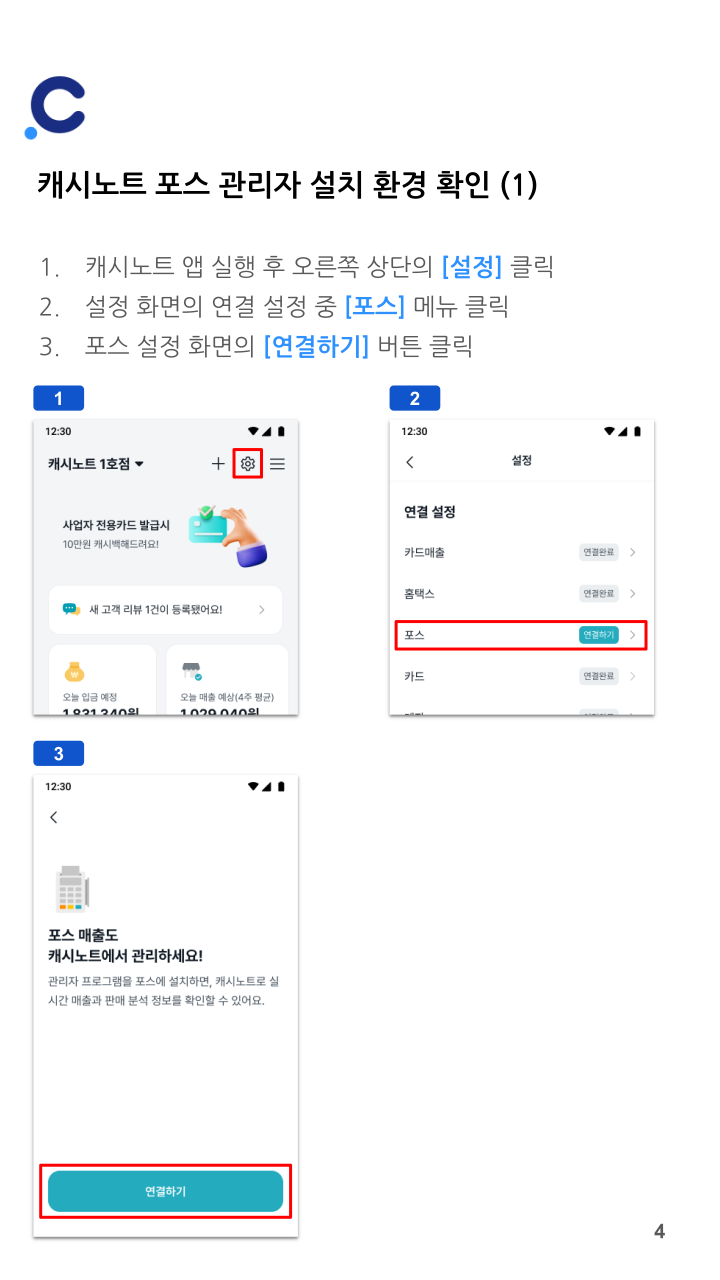Click the large 연결하기 button
Screen dimensions: 720x1280
(165, 1191)
